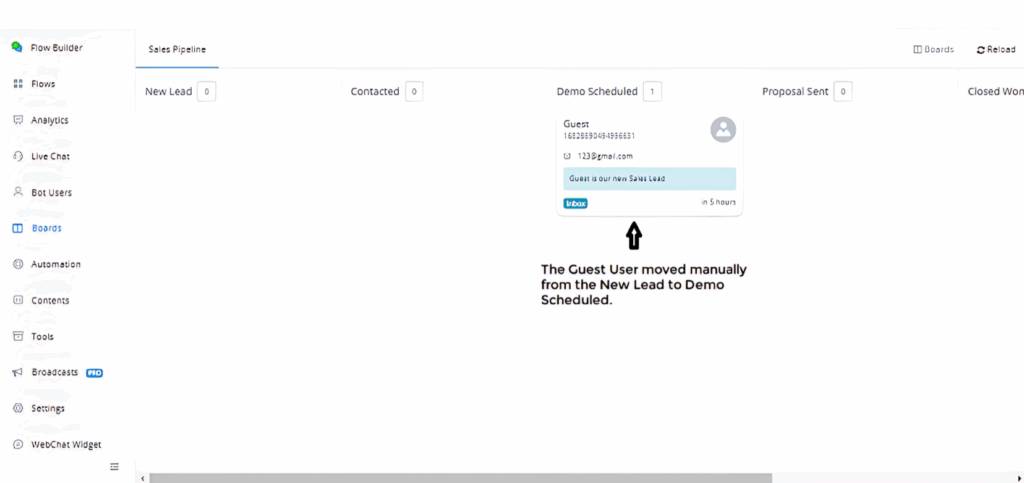
Task: Select the Automation sidebar icon
Action: click(x=18, y=264)
